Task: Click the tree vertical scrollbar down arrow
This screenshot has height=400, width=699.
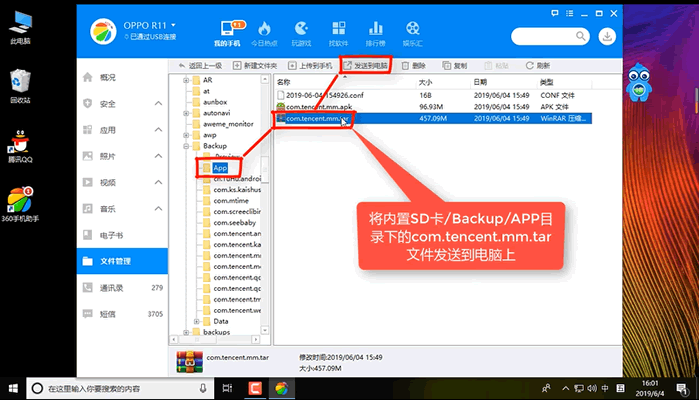Action: 265,330
